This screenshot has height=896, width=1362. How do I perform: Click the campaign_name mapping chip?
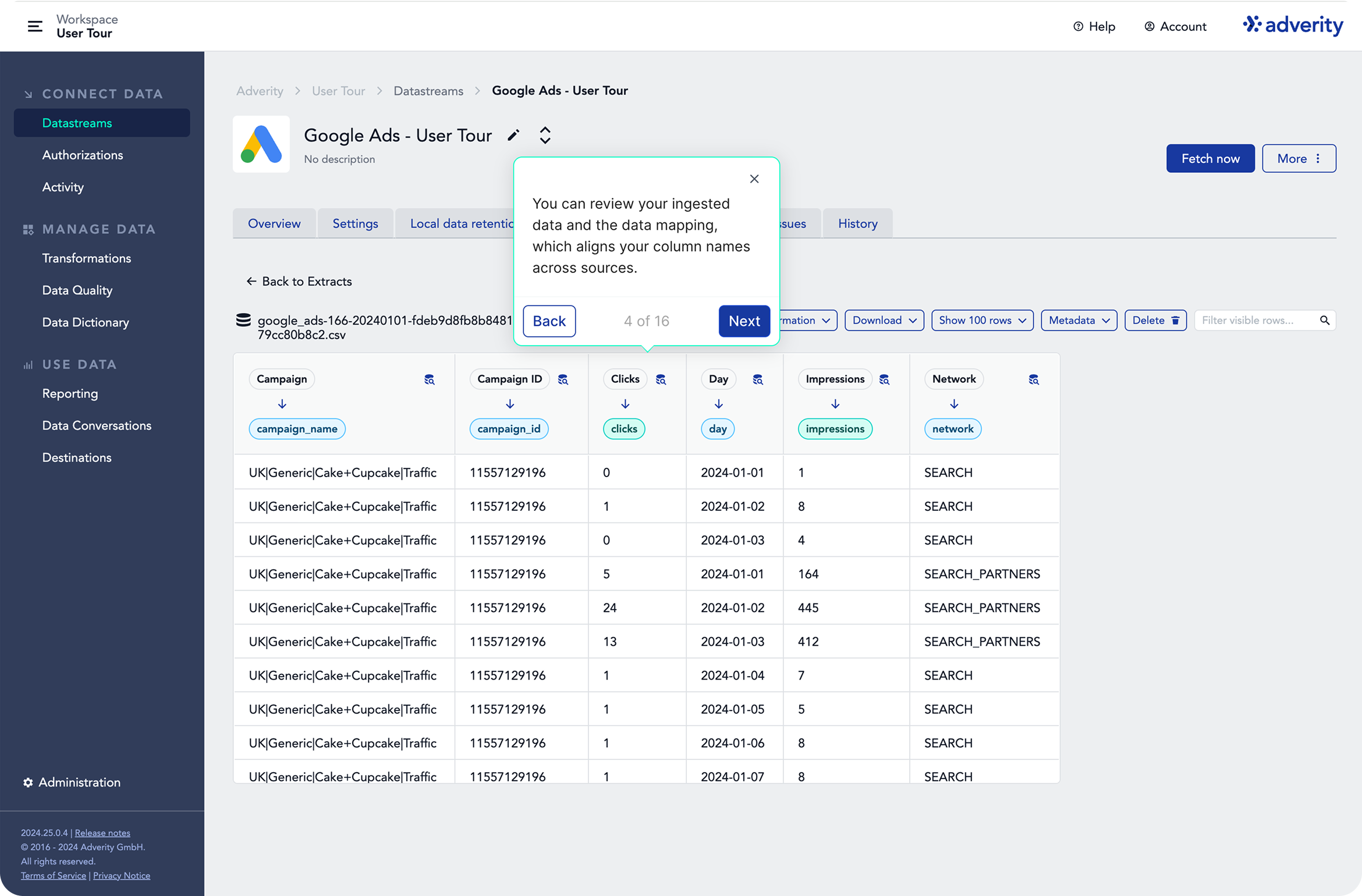click(x=297, y=429)
